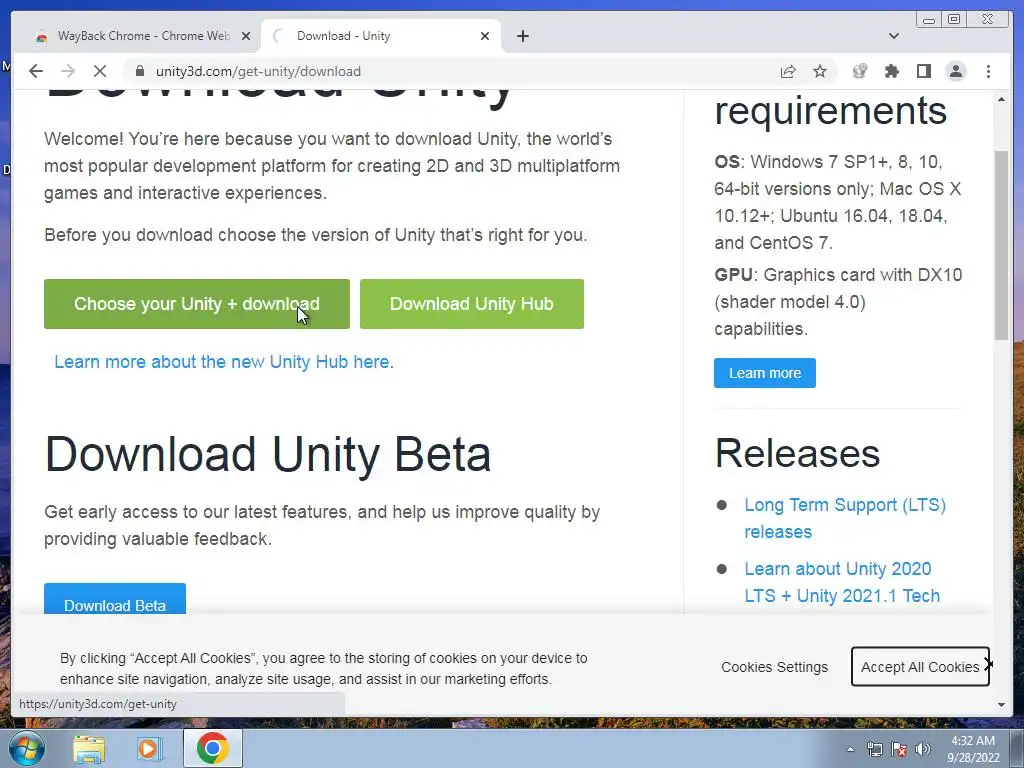This screenshot has height=768, width=1024.
Task: Click the Download Beta button
Action: click(115, 599)
